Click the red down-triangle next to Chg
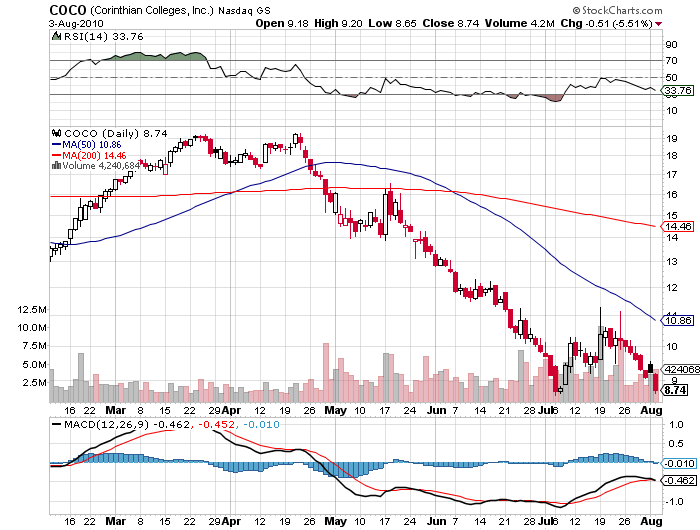The height and width of the screenshot is (530, 700). pos(658,24)
